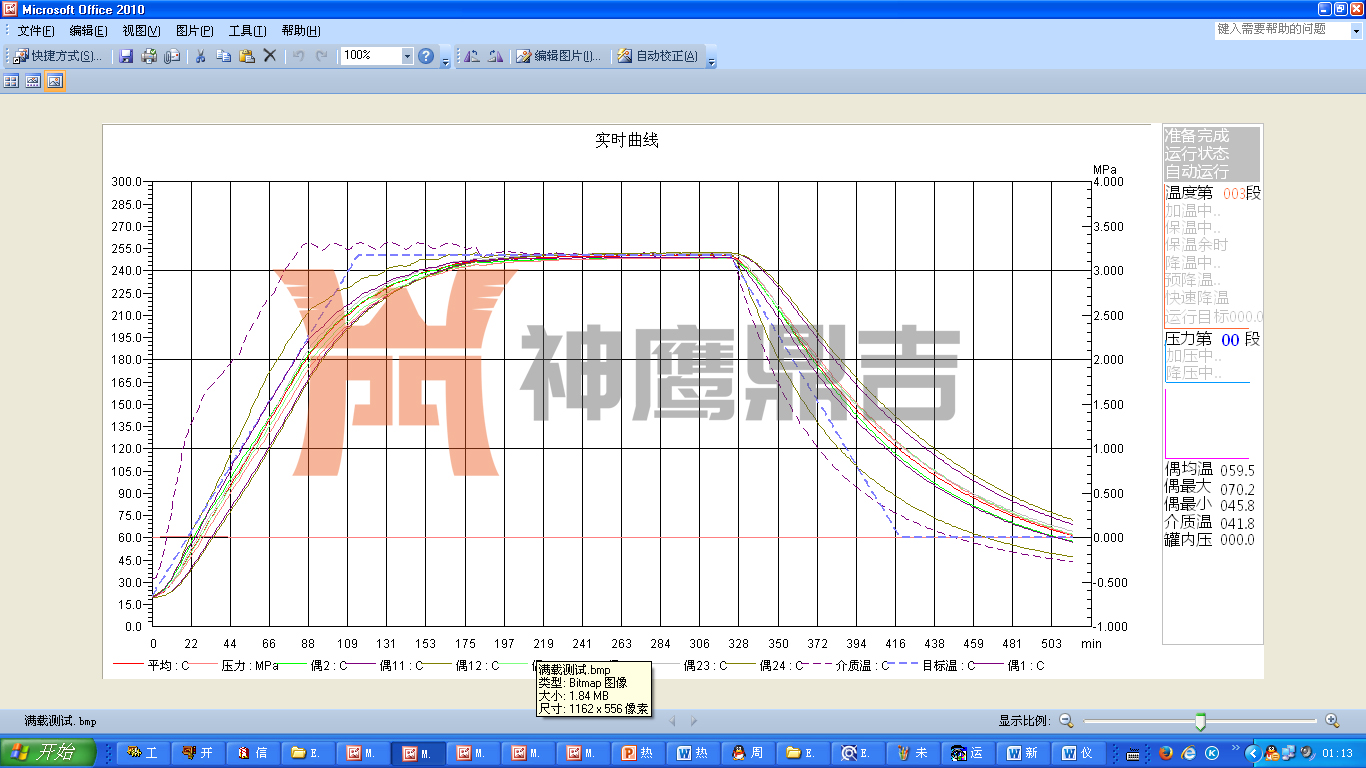Screen dimensions: 1366x768
Task: Open the 工具(T) menu
Action: [247, 31]
